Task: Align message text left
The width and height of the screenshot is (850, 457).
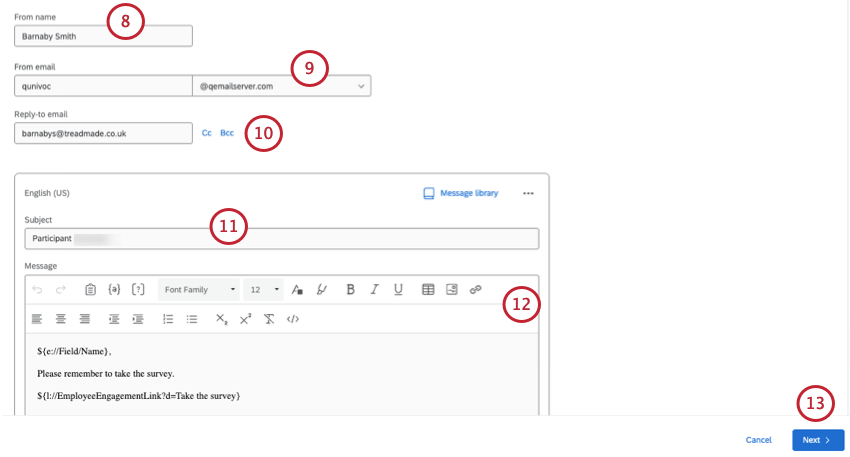Action: coord(37,319)
